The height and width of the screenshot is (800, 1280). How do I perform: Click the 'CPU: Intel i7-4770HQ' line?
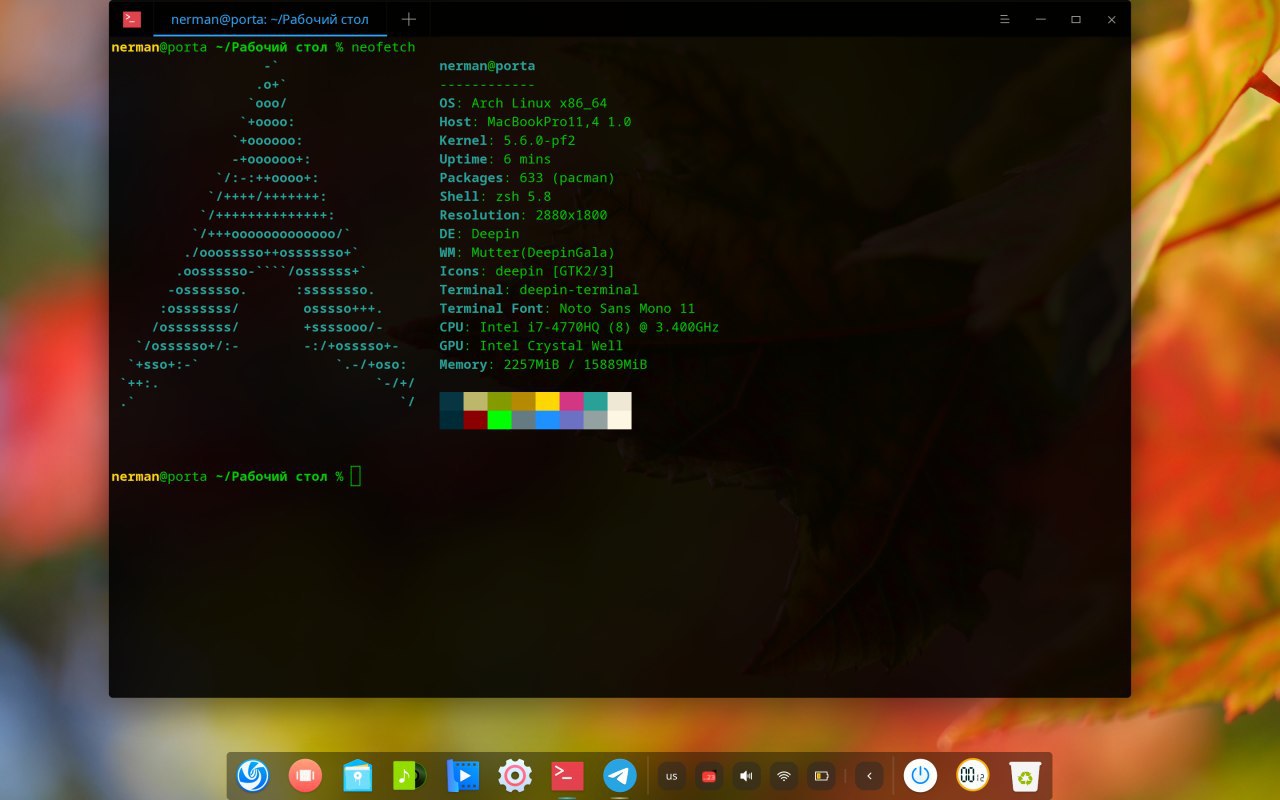click(x=579, y=327)
